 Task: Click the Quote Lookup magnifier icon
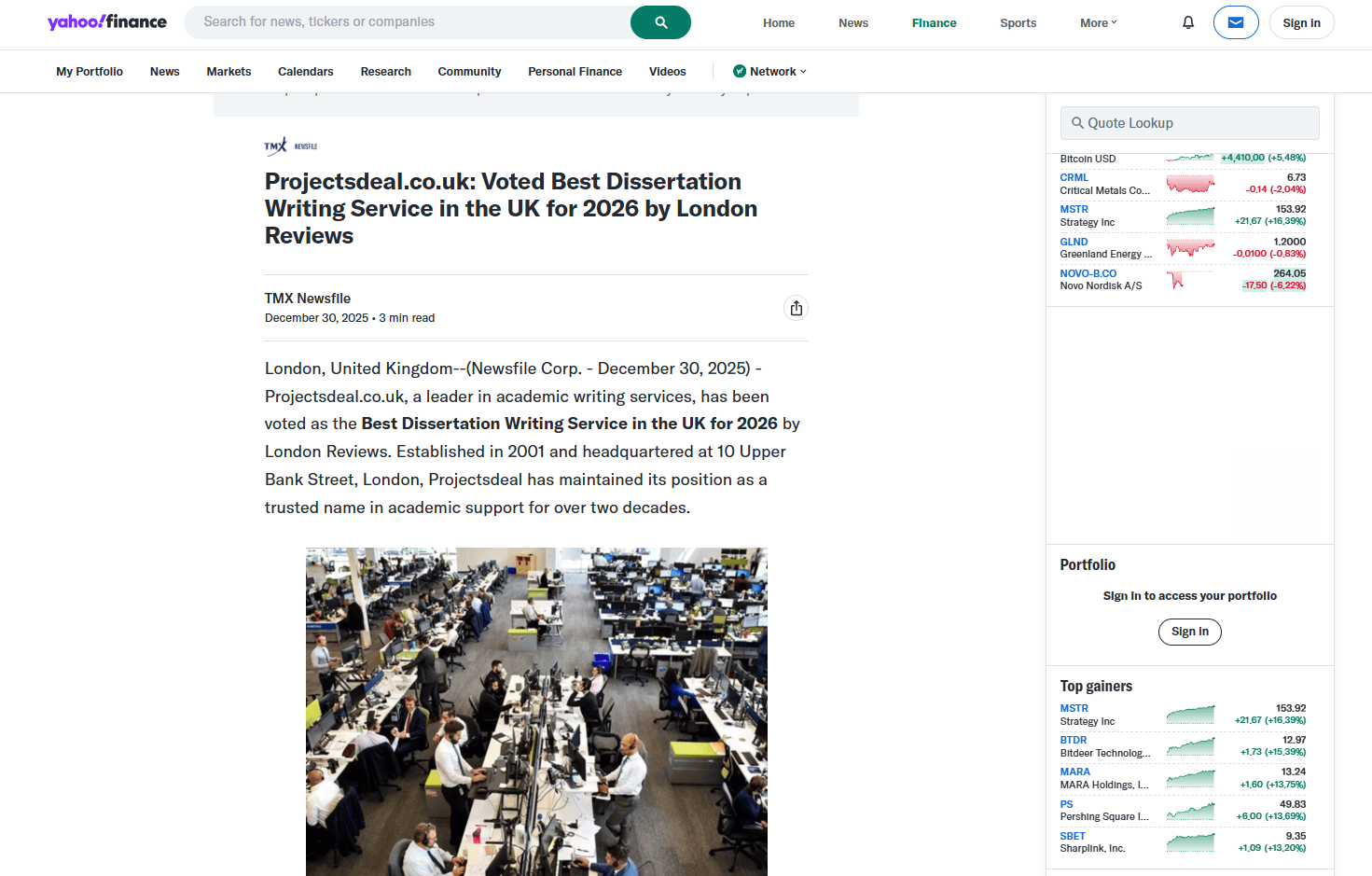1077,123
